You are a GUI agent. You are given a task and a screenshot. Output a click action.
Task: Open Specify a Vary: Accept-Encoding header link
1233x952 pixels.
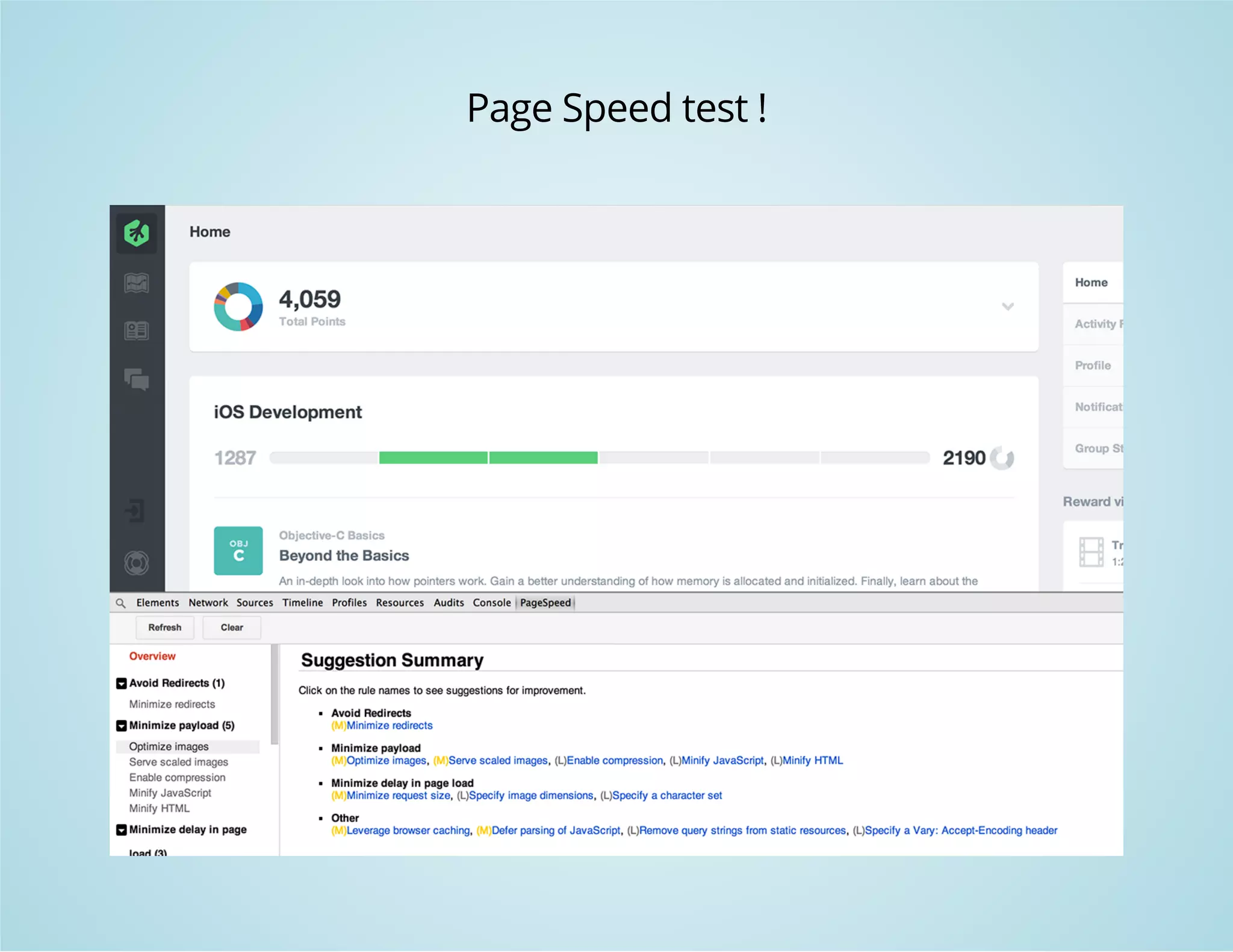(961, 830)
